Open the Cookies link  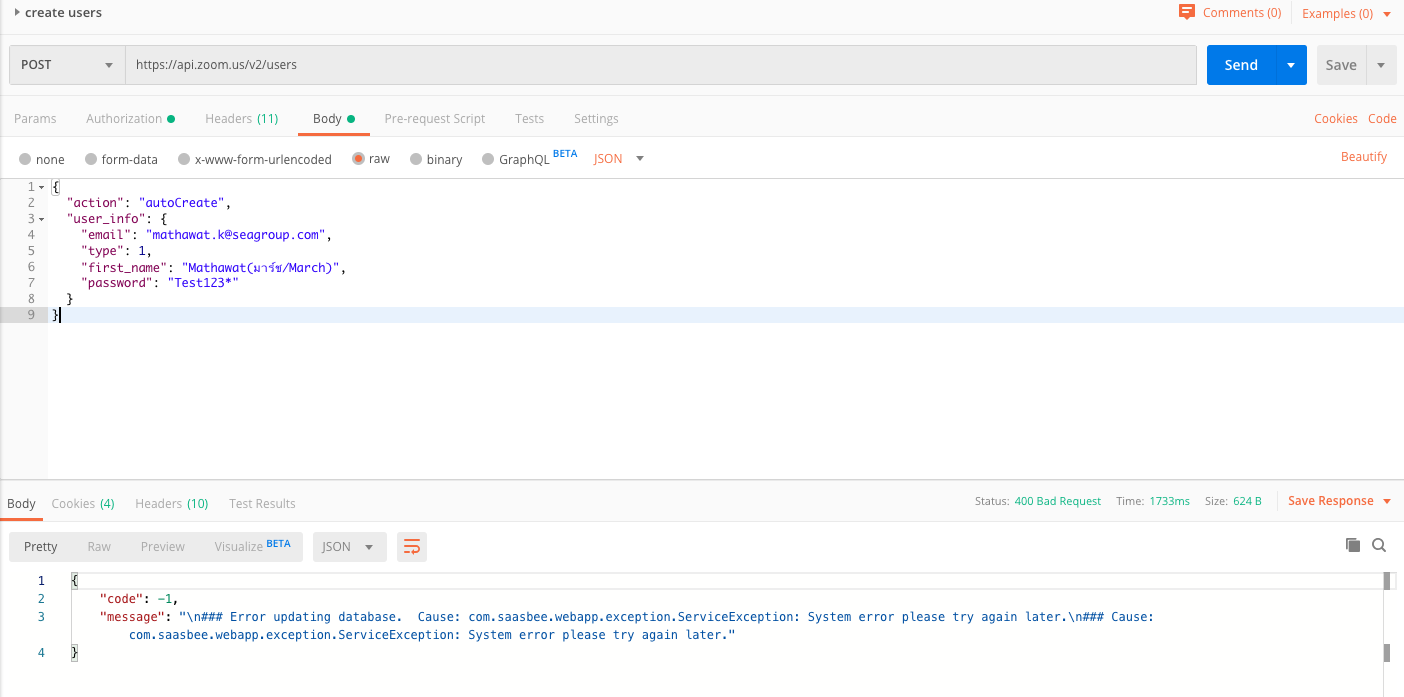(x=1335, y=118)
